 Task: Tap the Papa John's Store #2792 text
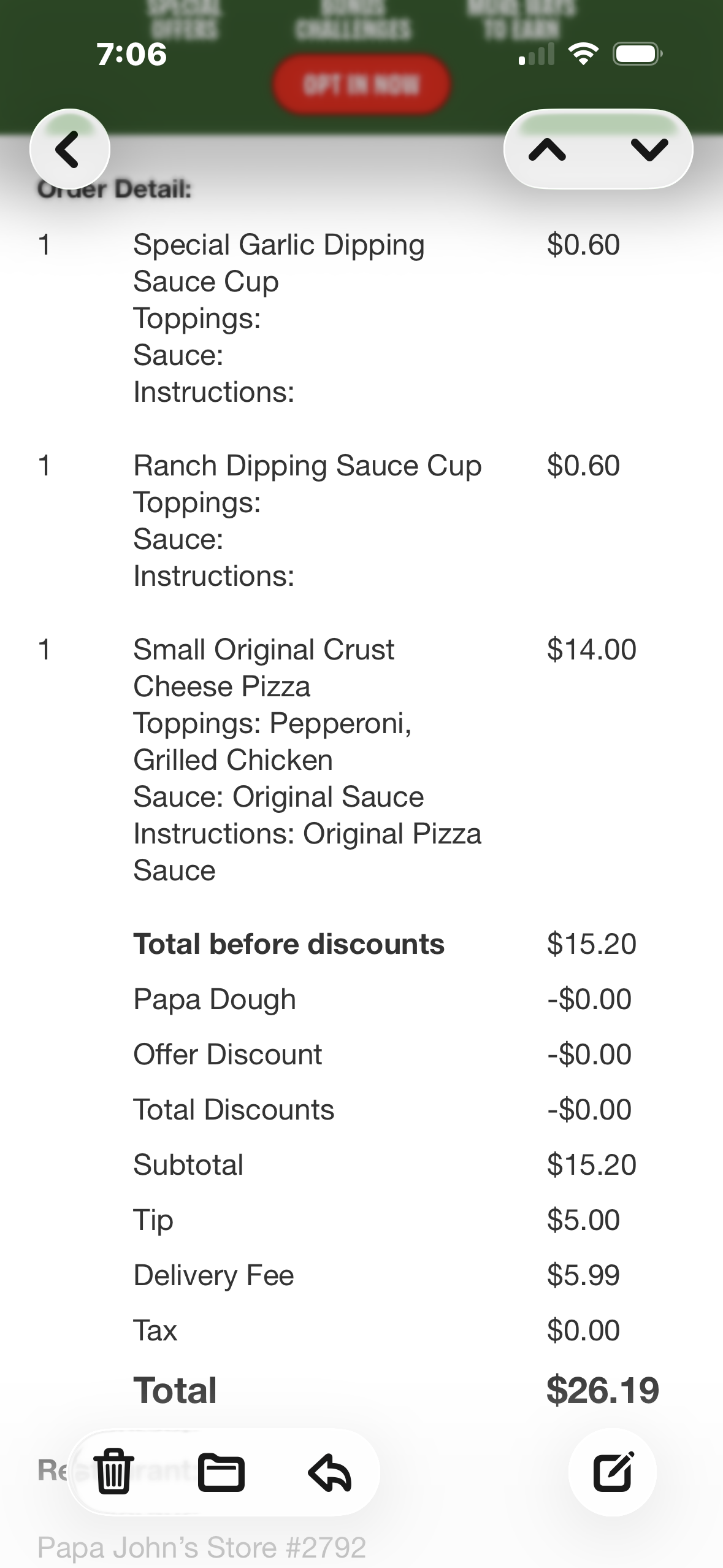[202, 1547]
